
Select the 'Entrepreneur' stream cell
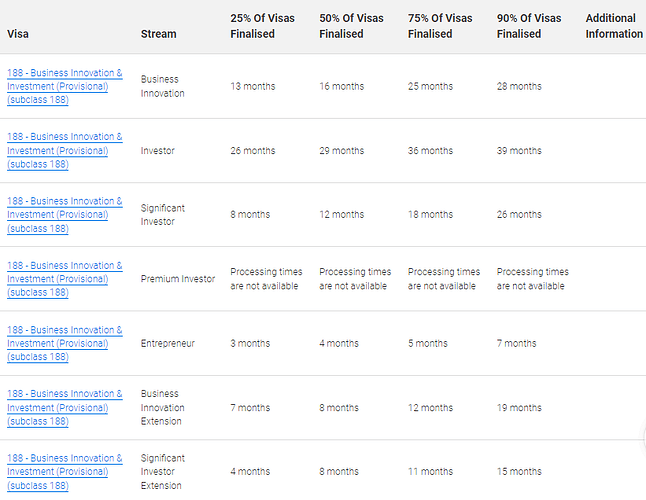click(168, 343)
